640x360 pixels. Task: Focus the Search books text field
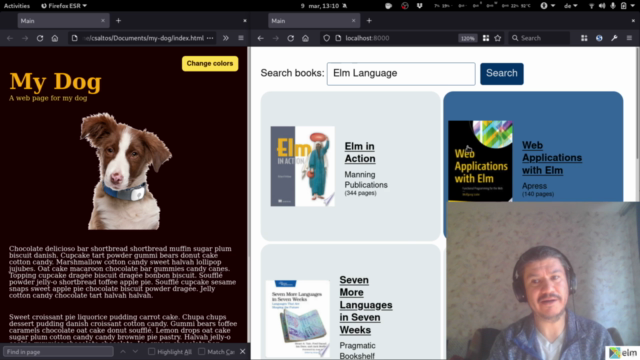click(401, 73)
